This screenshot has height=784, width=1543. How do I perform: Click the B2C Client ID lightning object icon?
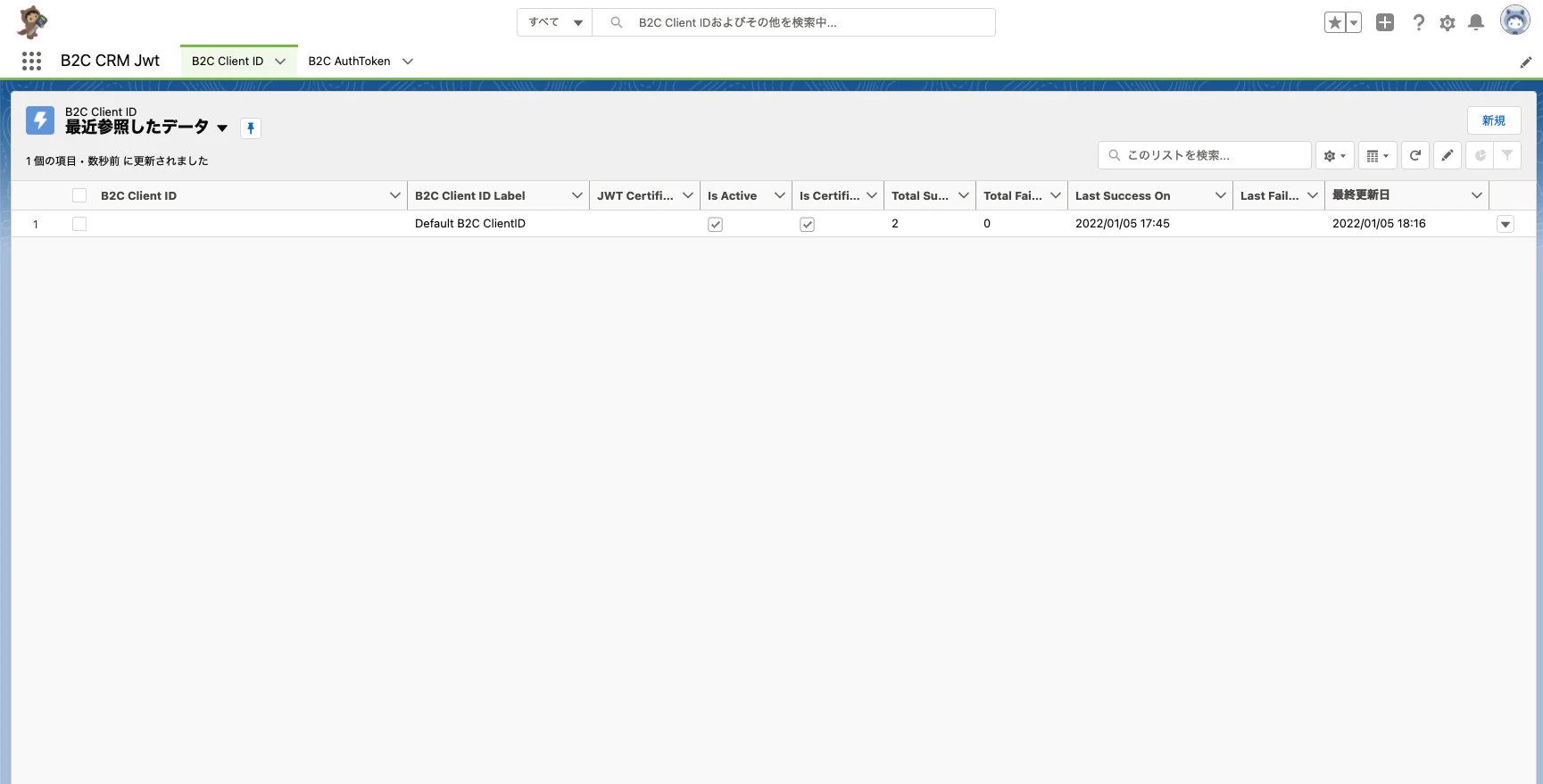point(40,120)
